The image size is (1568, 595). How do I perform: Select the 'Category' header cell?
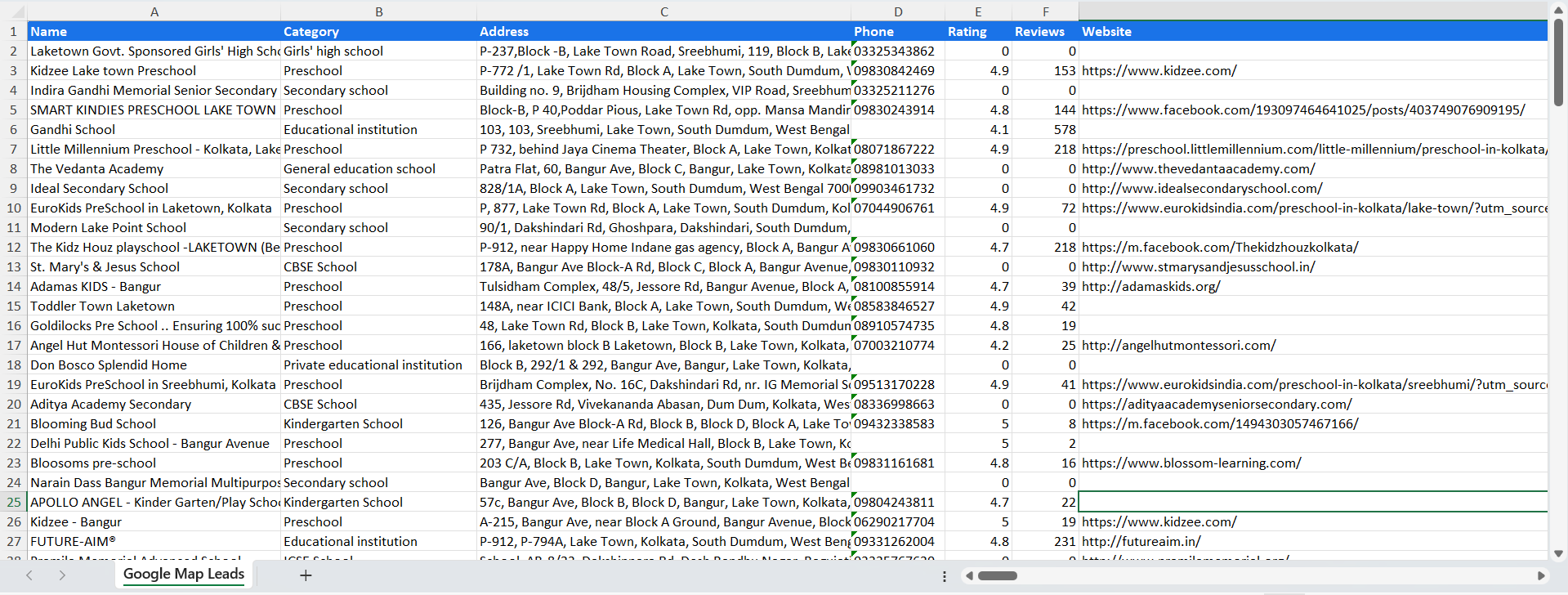pos(378,31)
